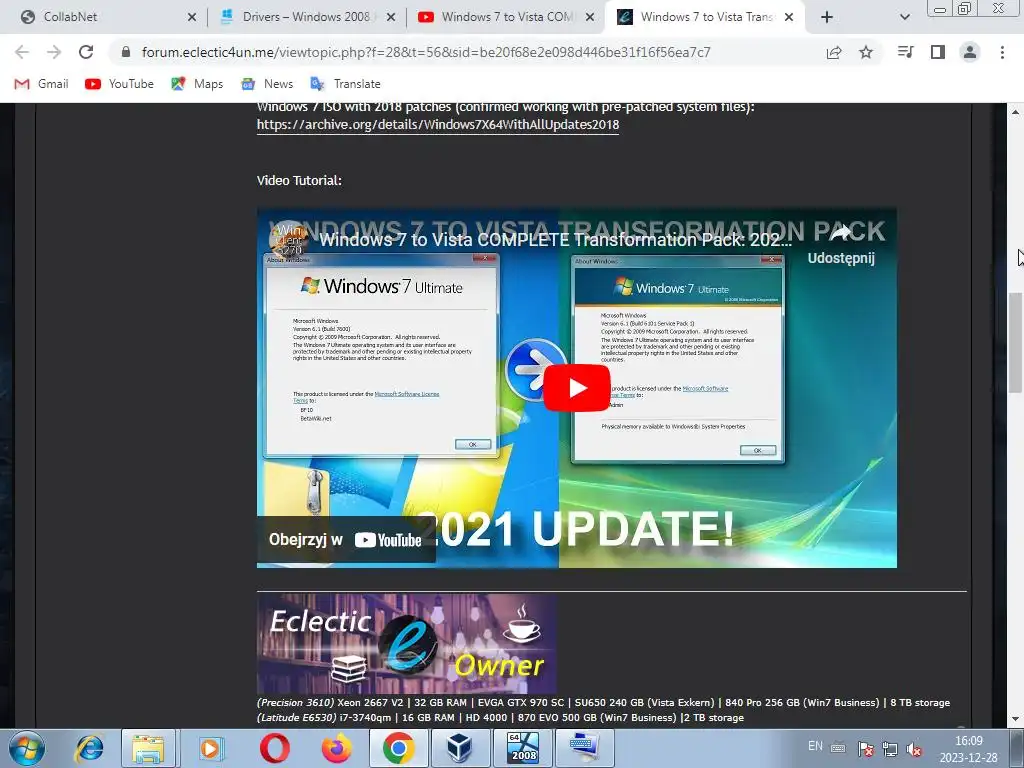
Task: Close the active forum tab
Action: tap(789, 18)
